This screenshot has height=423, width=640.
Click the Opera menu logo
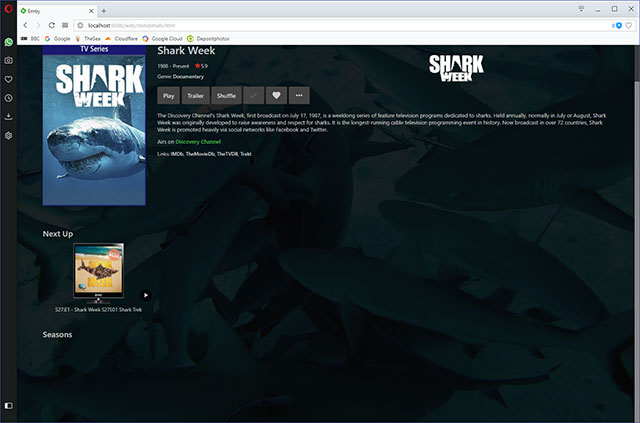point(9,9)
